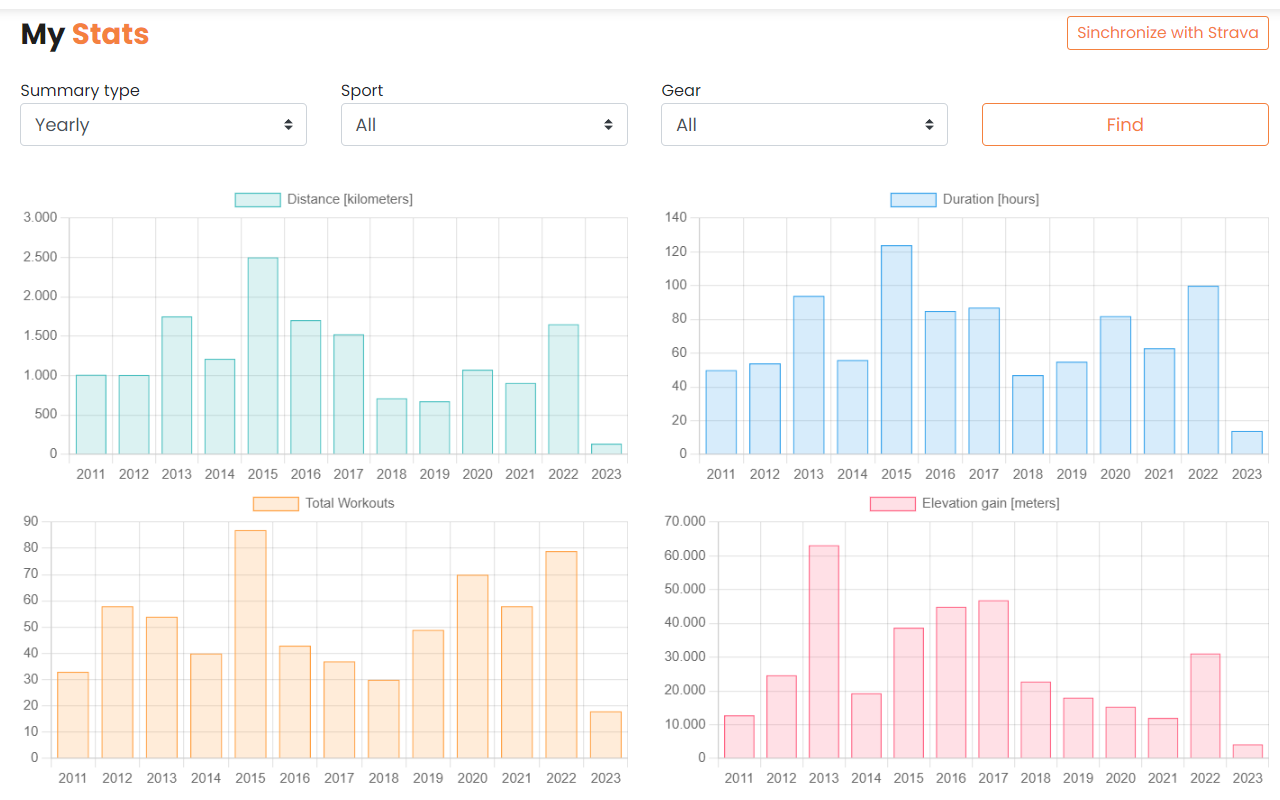Click the Gear label above the dropdown
The image size is (1280, 800).
[681, 90]
